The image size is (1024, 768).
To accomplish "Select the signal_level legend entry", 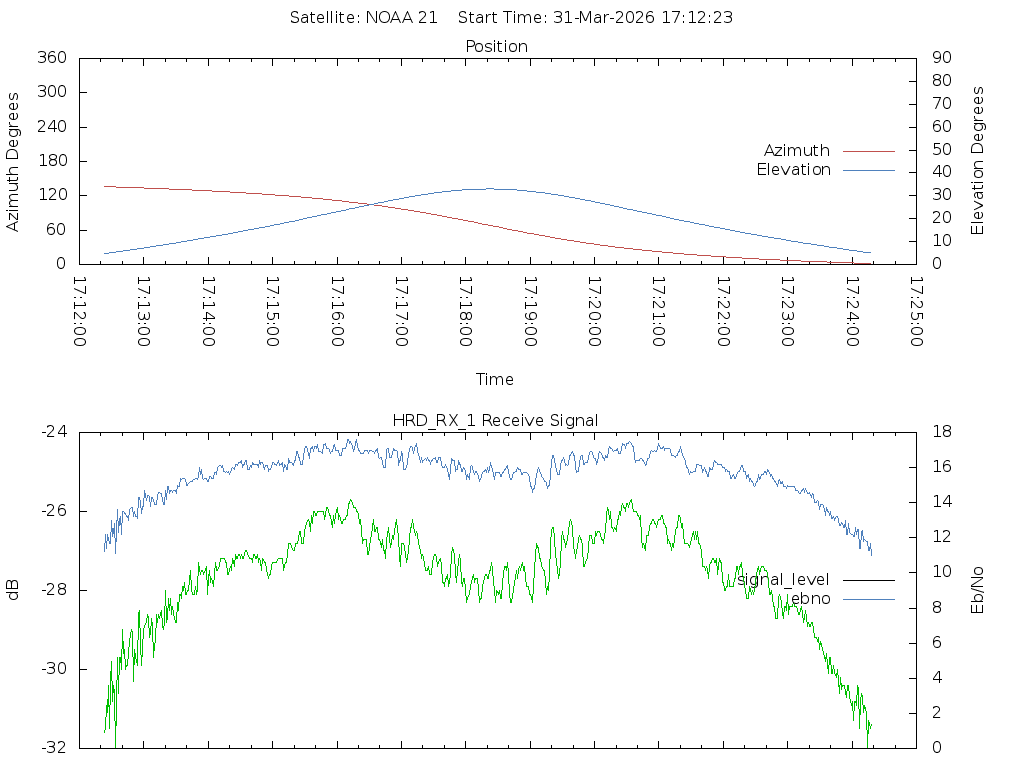I will (783, 579).
